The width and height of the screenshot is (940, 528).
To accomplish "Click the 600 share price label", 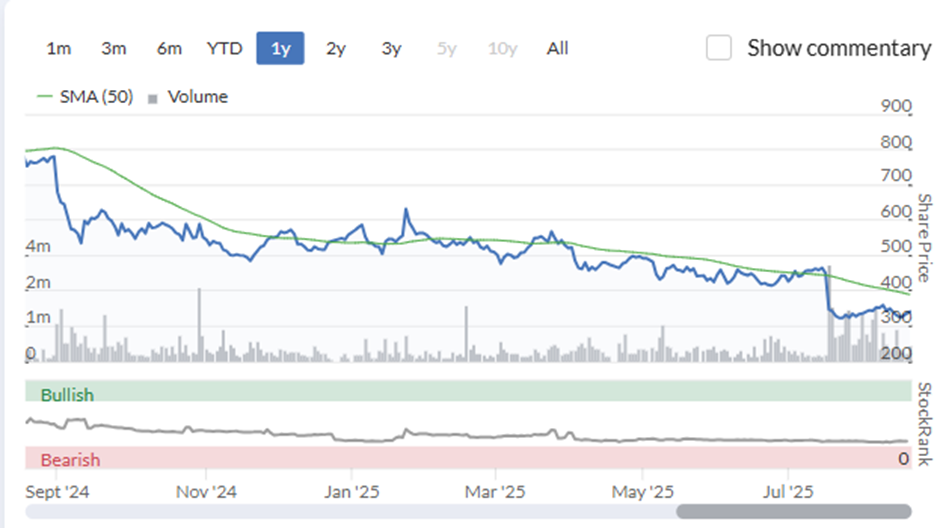I will coord(896,212).
